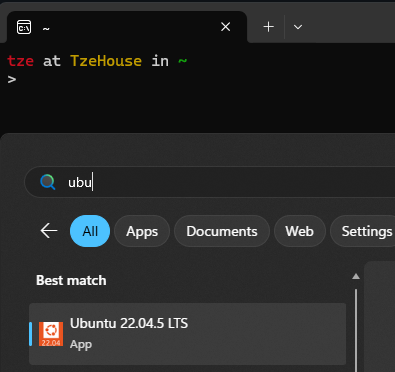Expand the new tab profile dropdown chevron

pyautogui.click(x=298, y=27)
